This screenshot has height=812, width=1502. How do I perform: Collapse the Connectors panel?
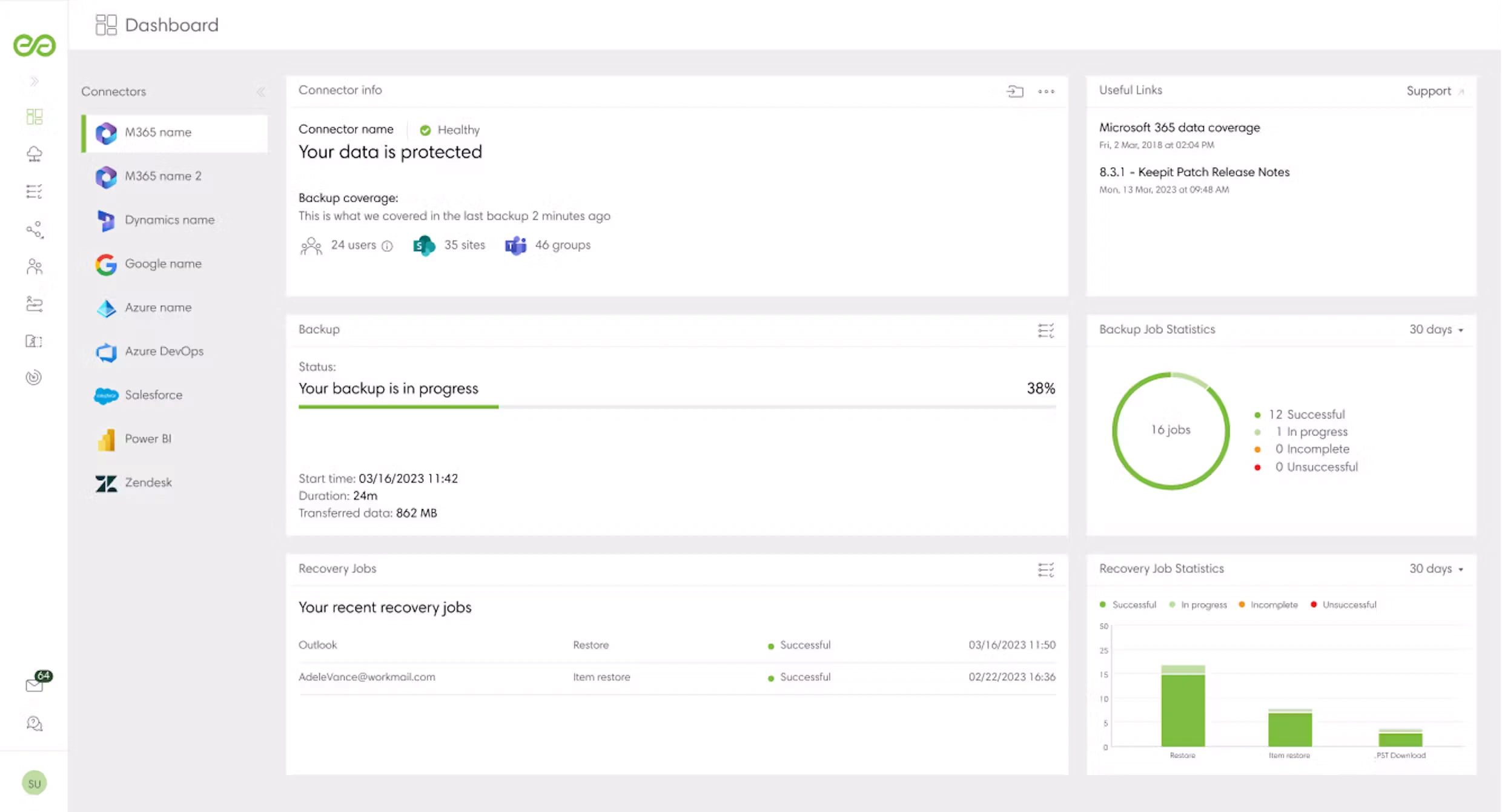[x=261, y=91]
